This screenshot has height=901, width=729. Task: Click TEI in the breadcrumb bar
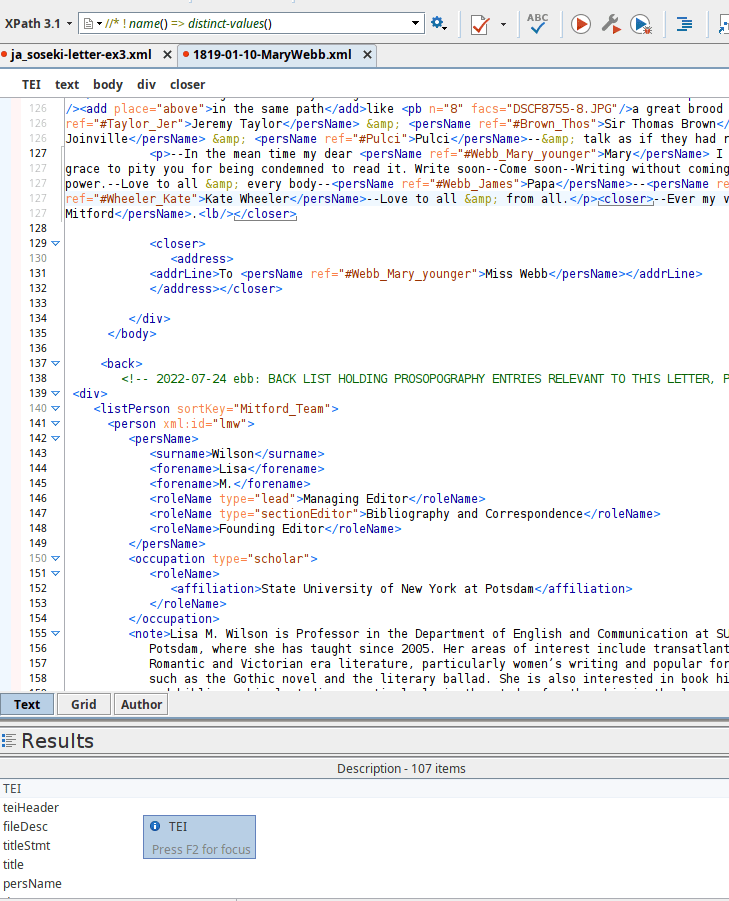pos(31,84)
